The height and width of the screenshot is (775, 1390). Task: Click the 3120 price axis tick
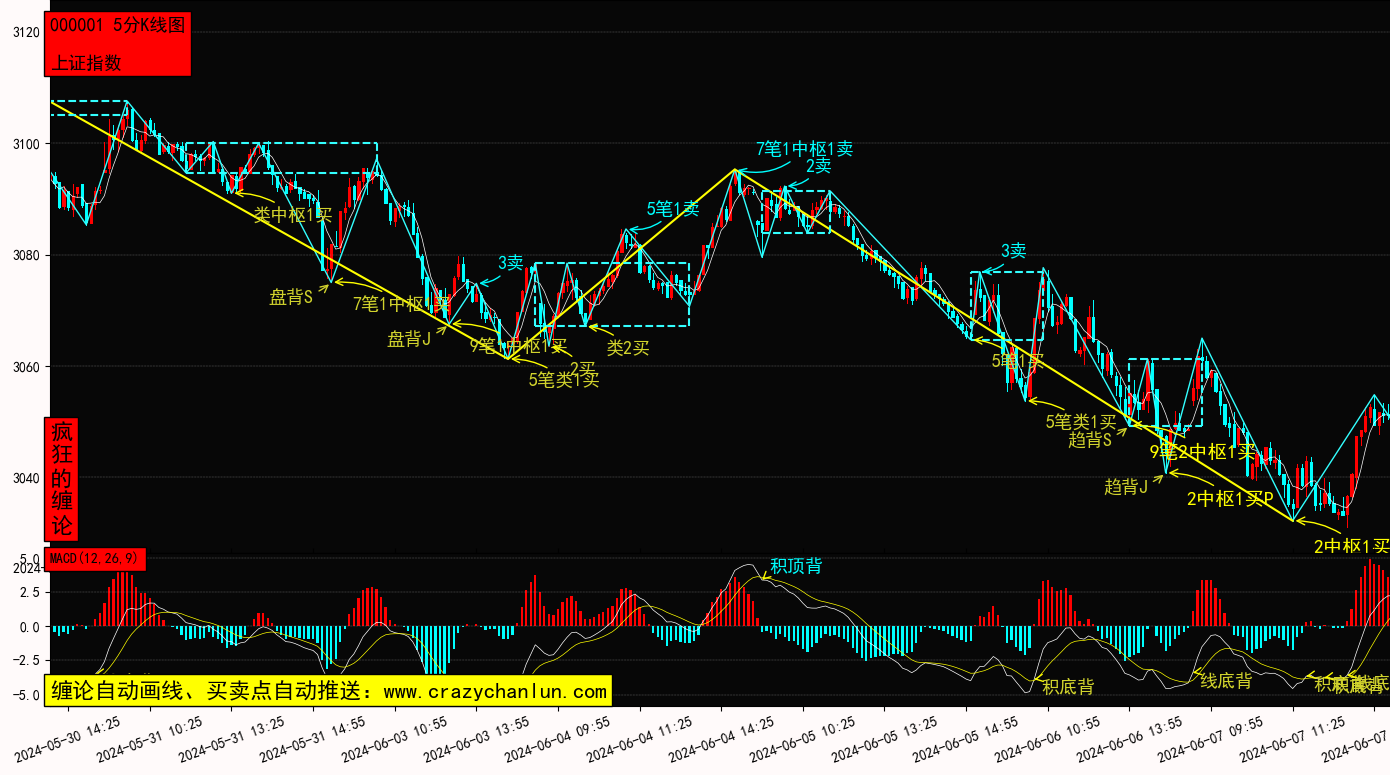(x=25, y=33)
